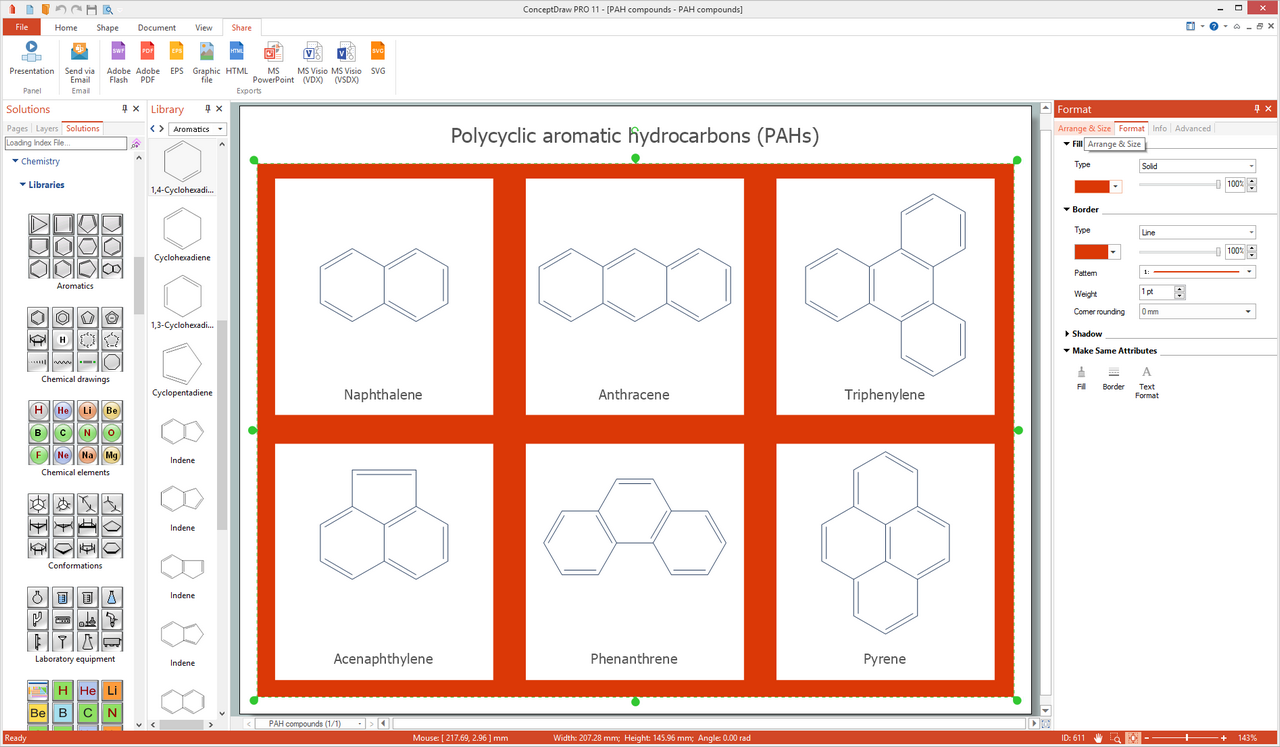Open the Border Type dropdown

[1197, 231]
